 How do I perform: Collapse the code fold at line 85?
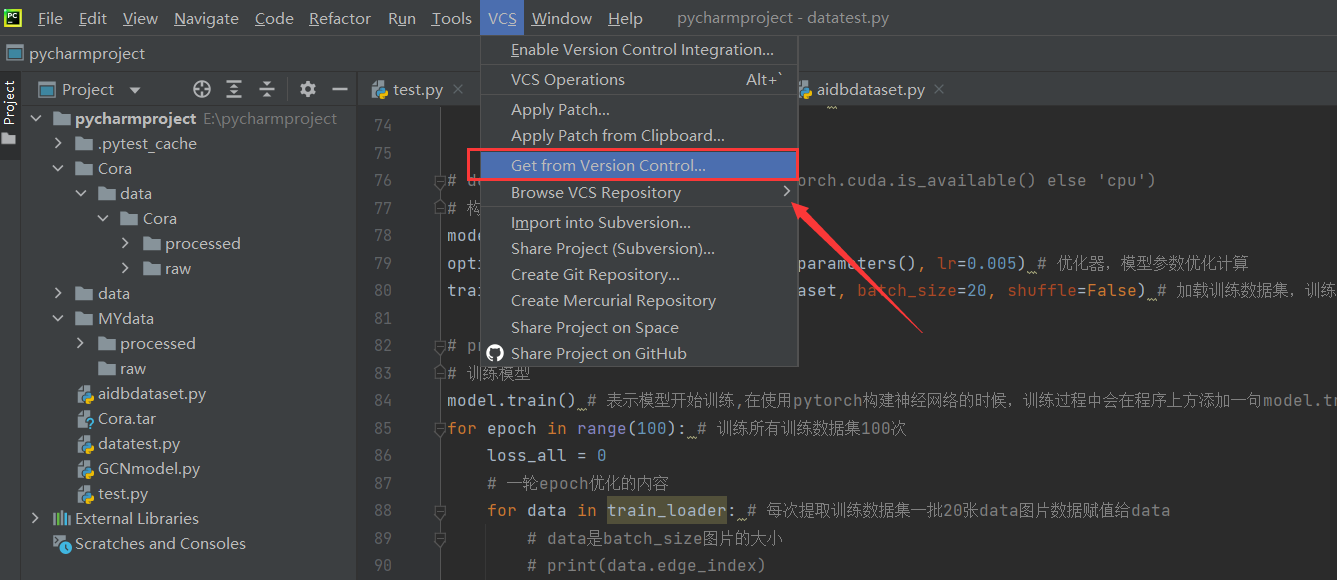[440, 428]
